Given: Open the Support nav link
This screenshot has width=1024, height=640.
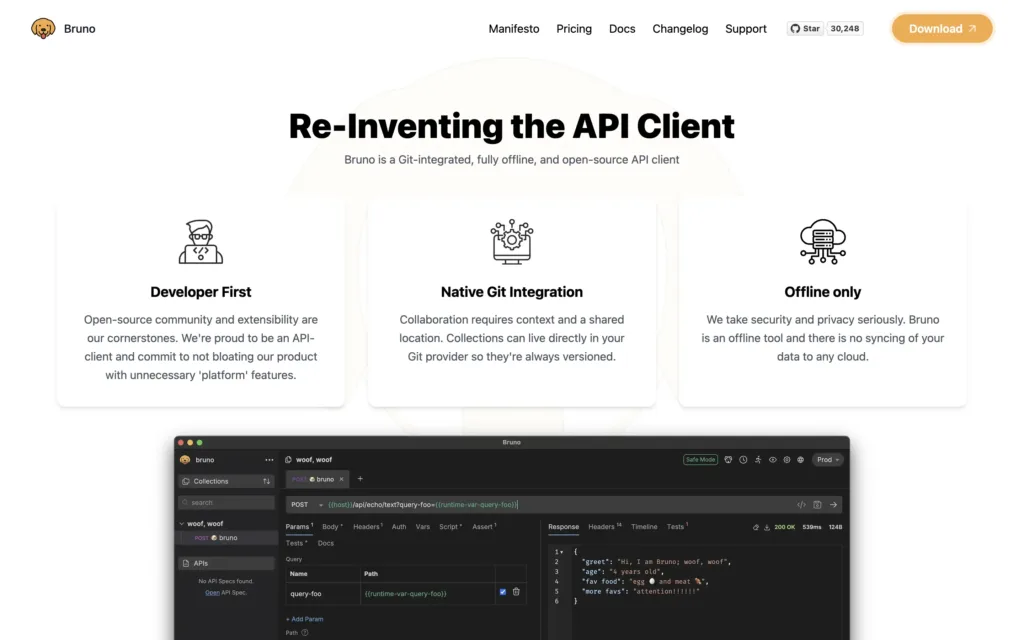Looking at the screenshot, I should (746, 29).
